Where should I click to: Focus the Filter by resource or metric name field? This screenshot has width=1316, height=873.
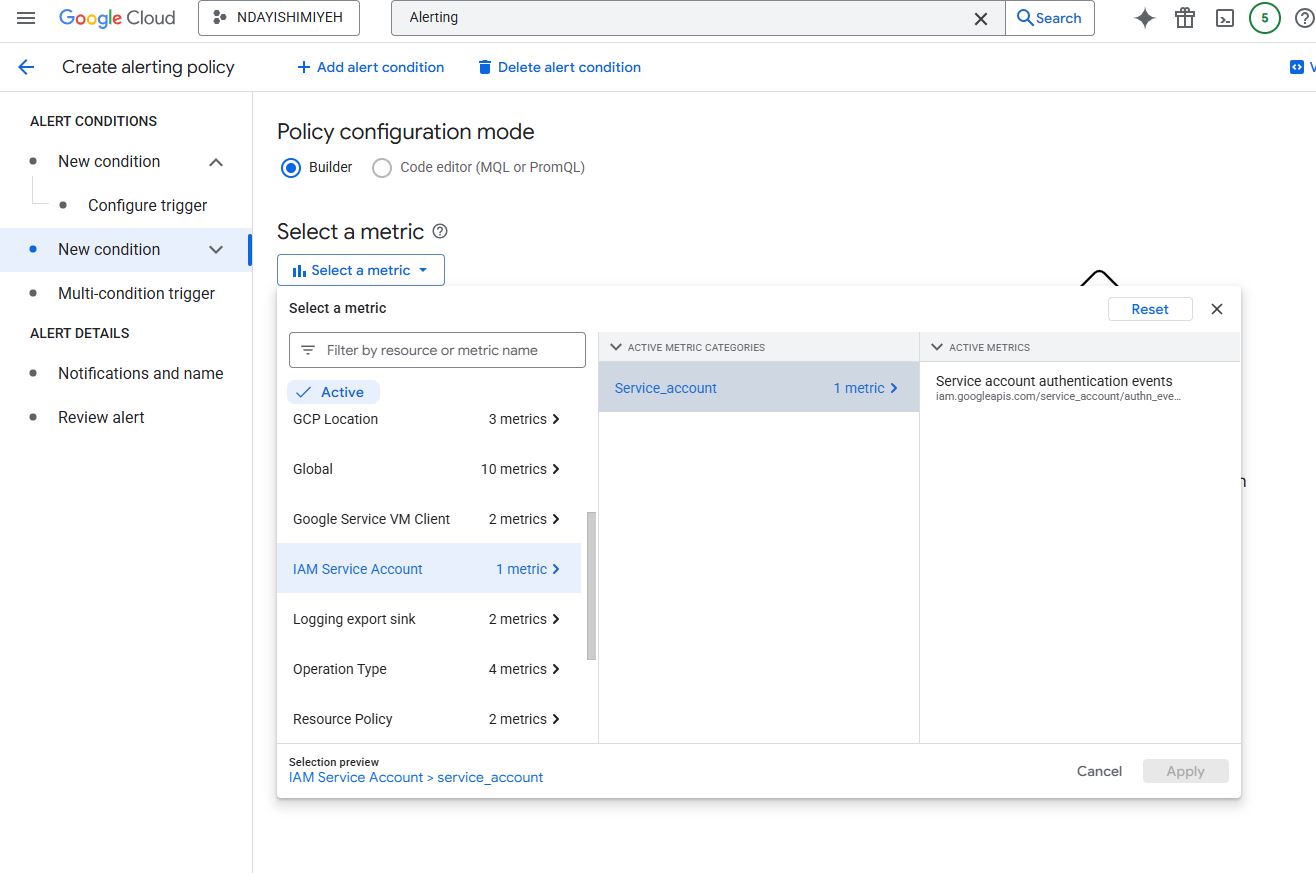coord(437,350)
